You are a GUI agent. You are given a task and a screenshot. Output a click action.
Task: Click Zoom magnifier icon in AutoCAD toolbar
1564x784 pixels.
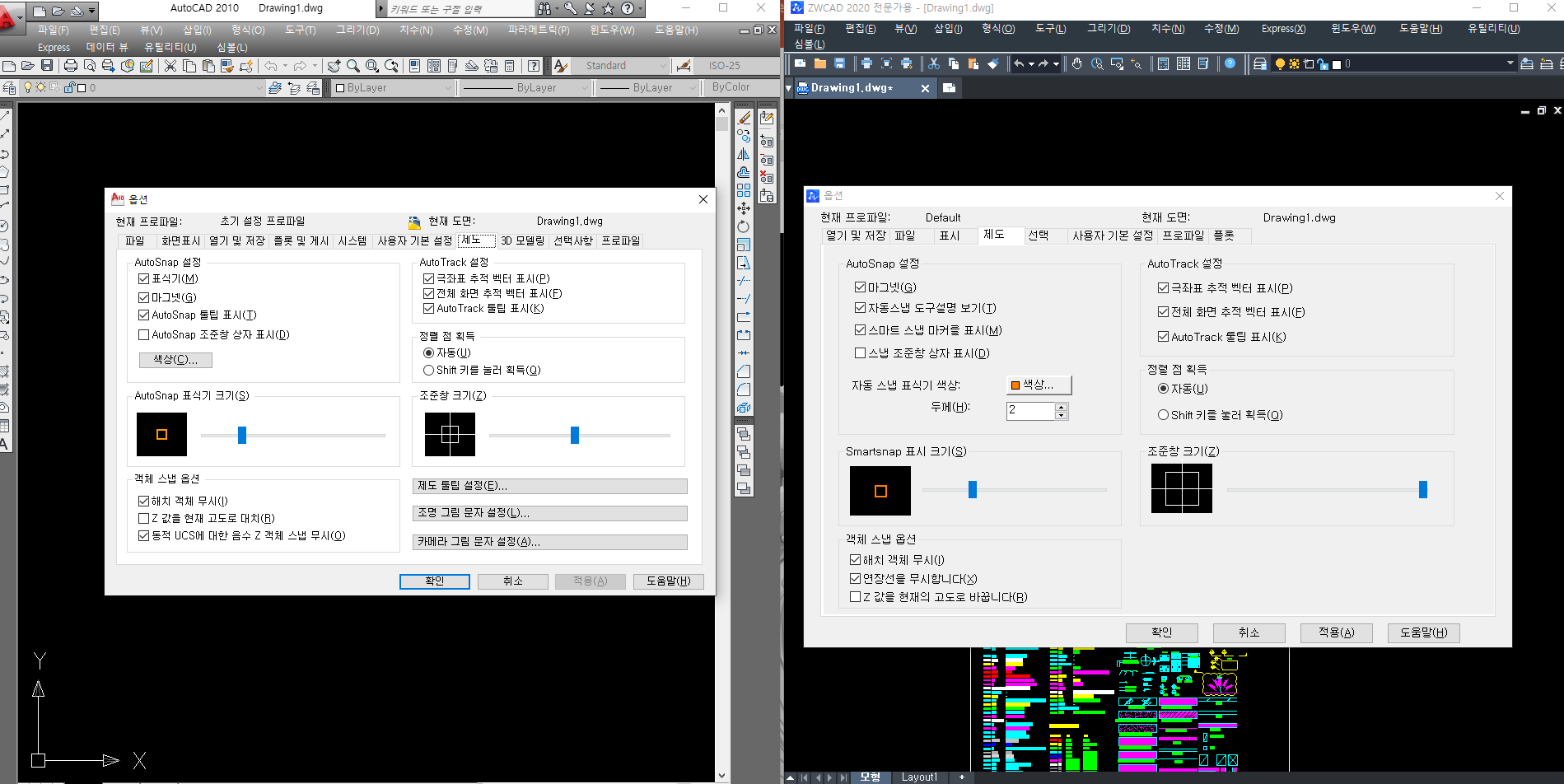[x=352, y=66]
